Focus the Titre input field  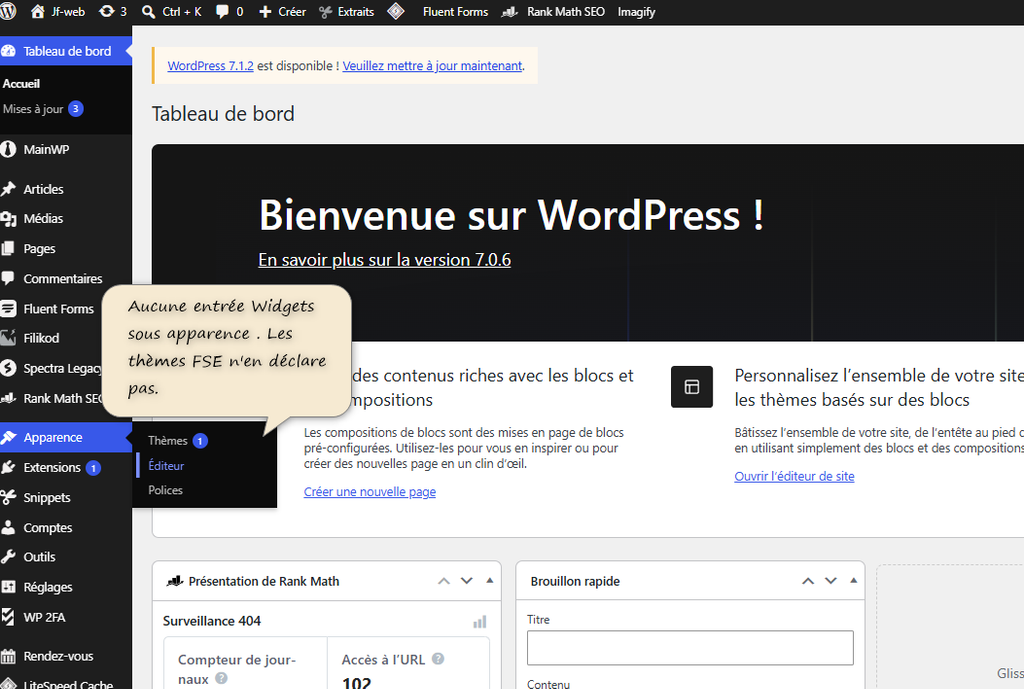690,648
